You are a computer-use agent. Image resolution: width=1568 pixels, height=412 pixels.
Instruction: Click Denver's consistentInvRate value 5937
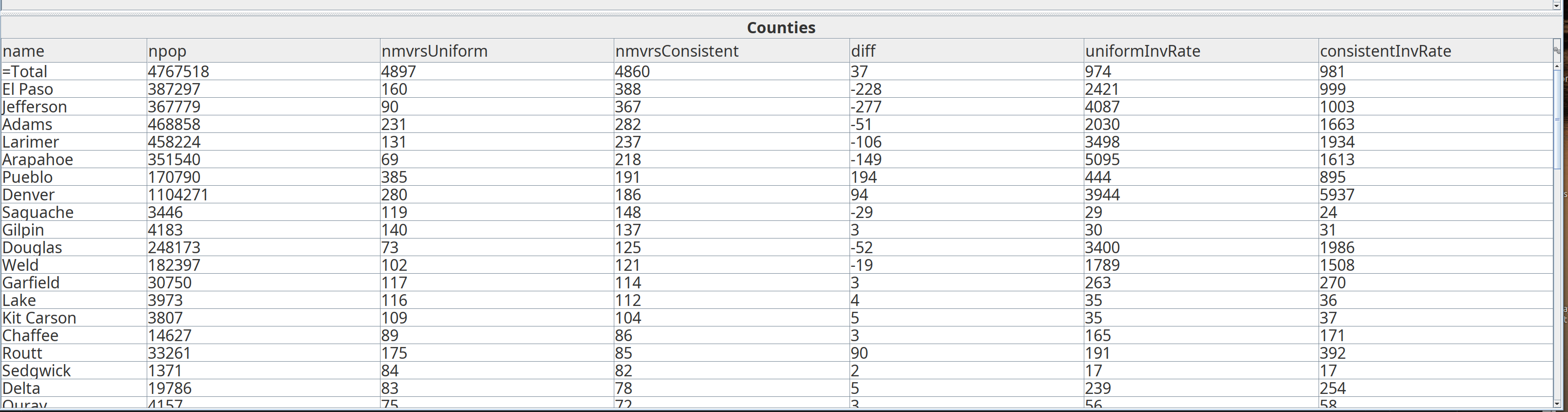(1435, 195)
